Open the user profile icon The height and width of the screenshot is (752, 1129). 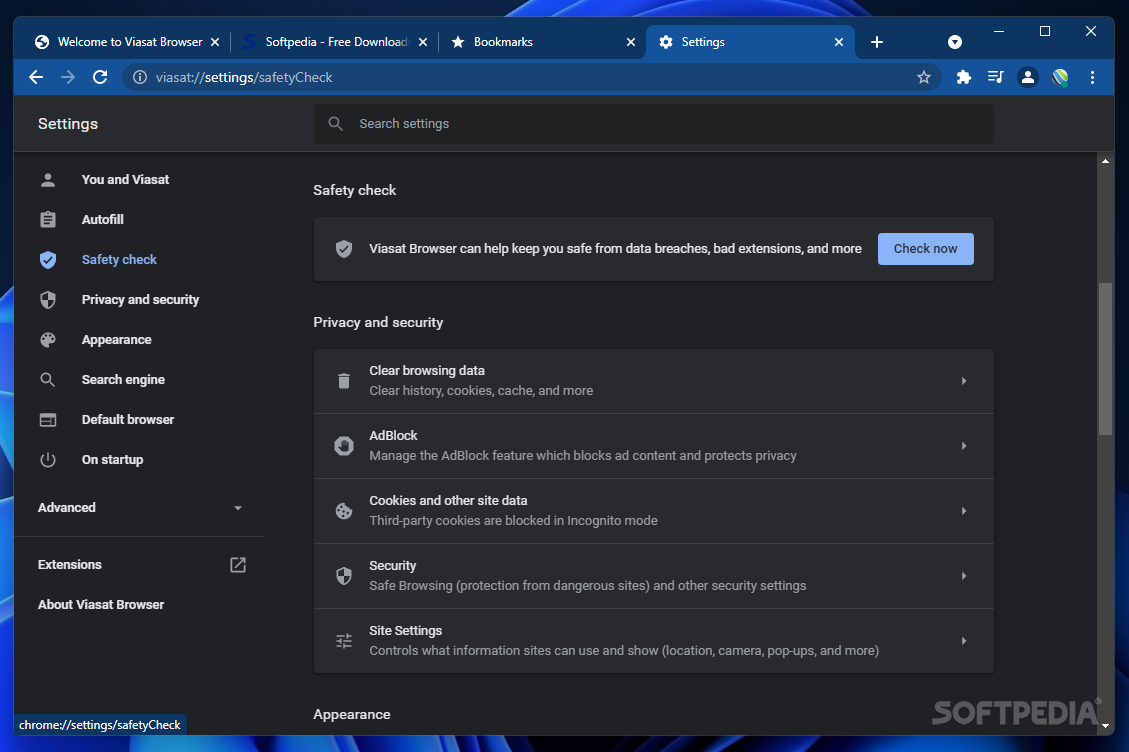tap(1027, 77)
